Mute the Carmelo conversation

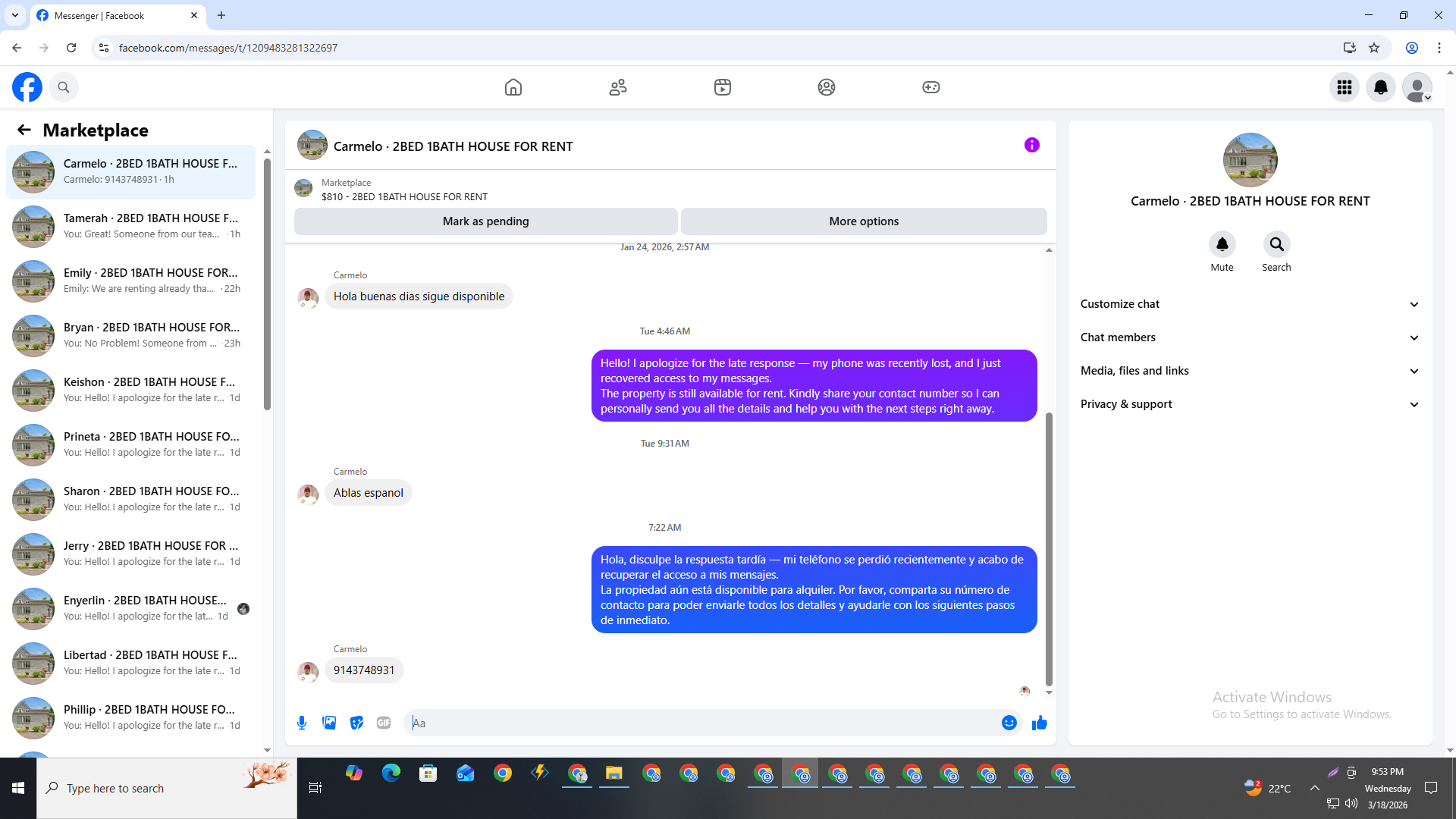(x=1222, y=245)
